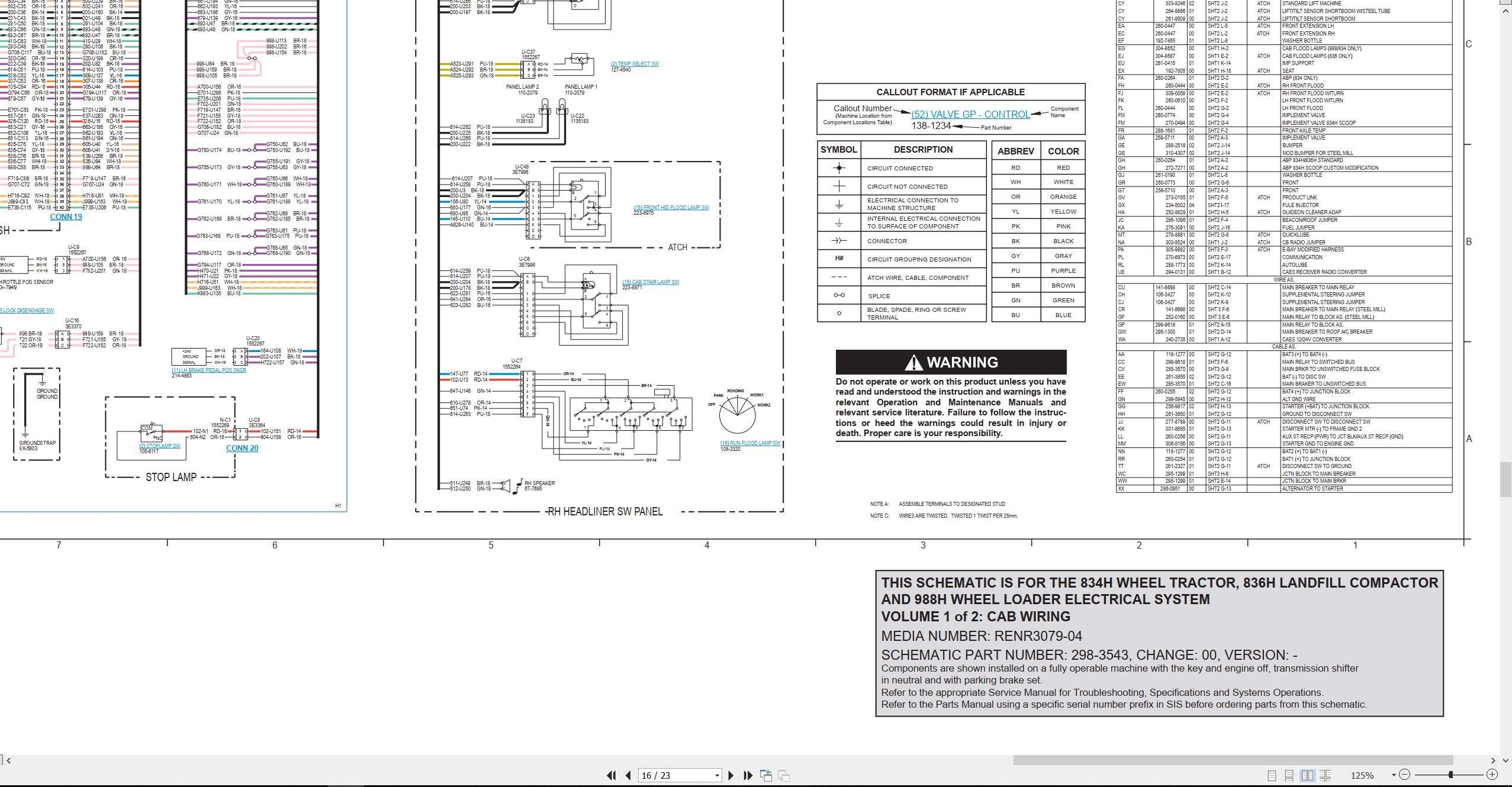Follow the (15) FRONT HID FLOOD LAMP SW link
Viewport: 1512px width, 787px height.
pyautogui.click(x=671, y=208)
